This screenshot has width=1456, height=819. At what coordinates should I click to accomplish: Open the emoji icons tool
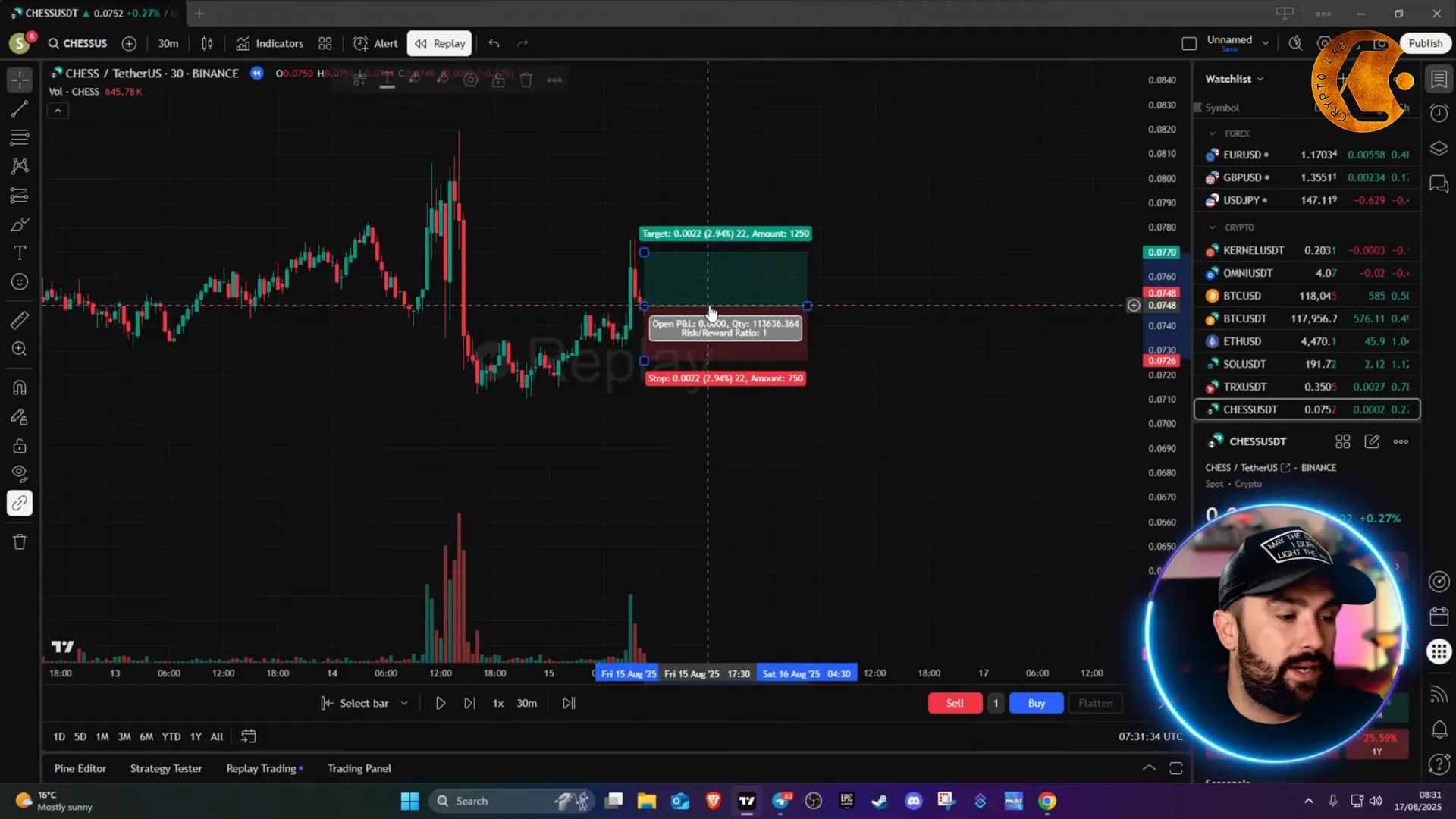[x=20, y=282]
